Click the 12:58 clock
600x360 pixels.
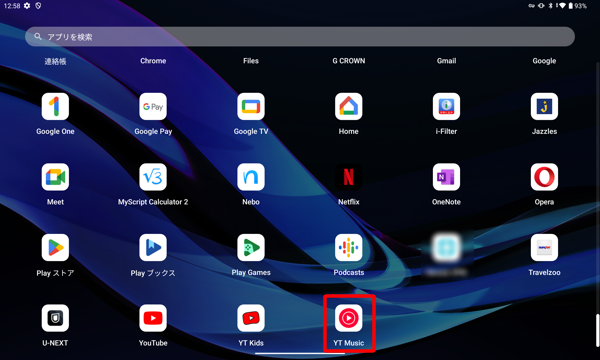(x=12, y=6)
